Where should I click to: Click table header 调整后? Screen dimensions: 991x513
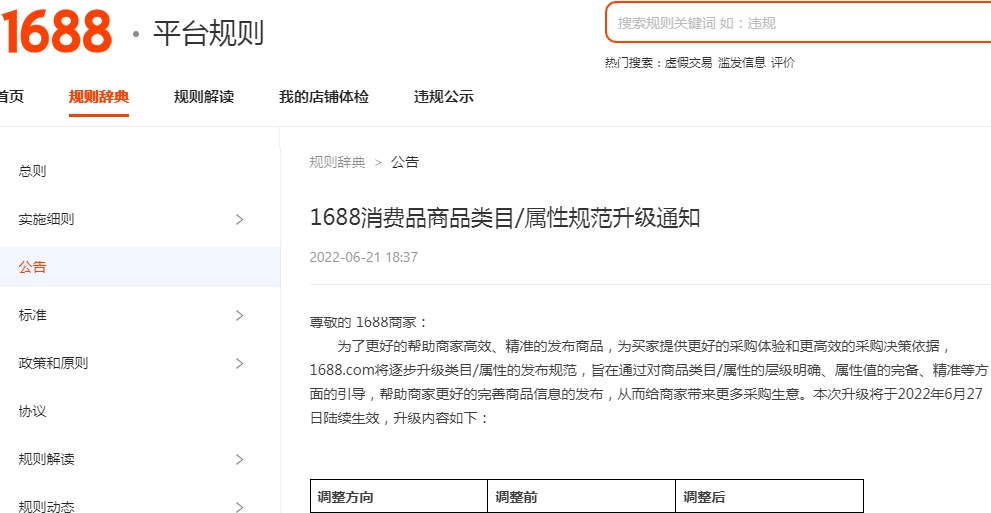click(704, 497)
